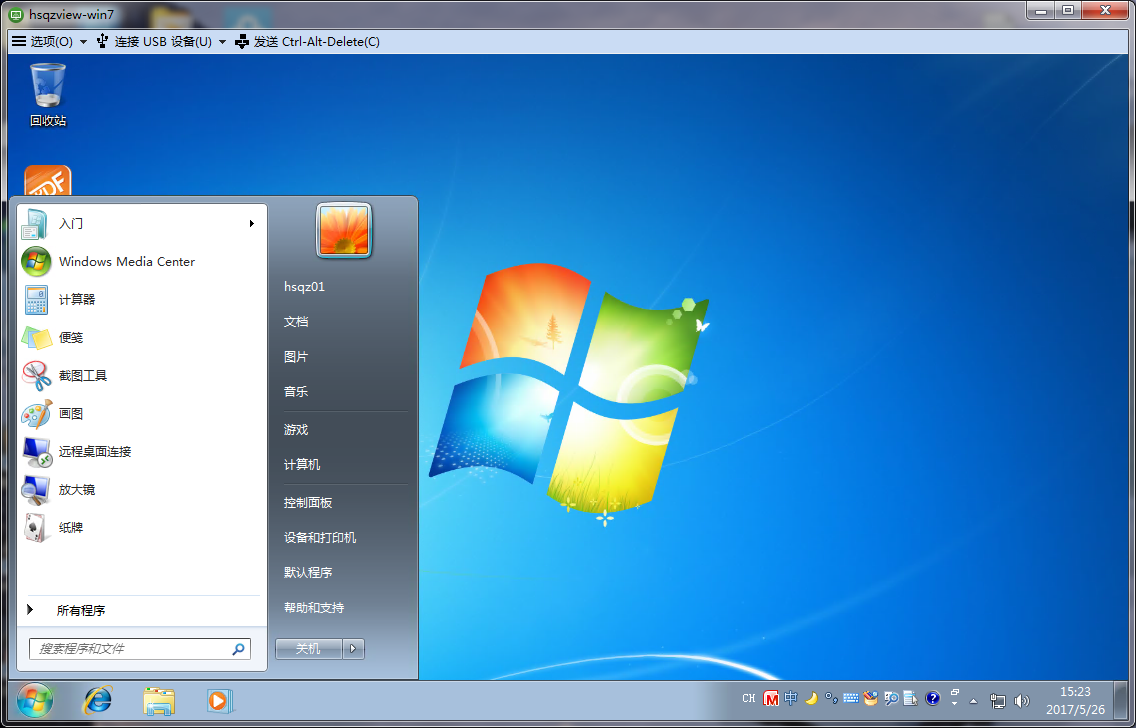Toggle the punctuation mode icon
This screenshot has height=728, width=1136.
832,698
